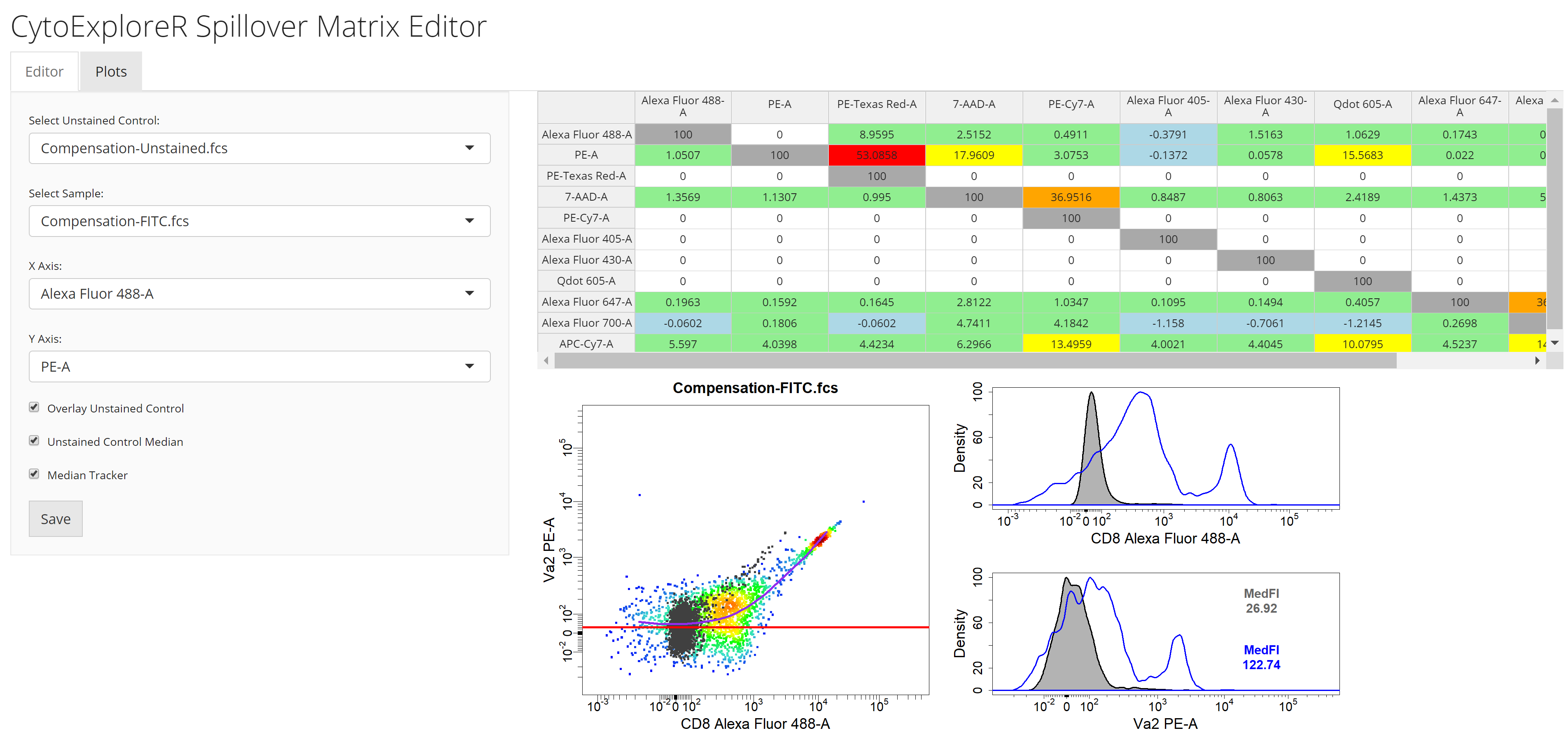Click the PE-Texas Red-A column header
Screen dimensions: 1568x740
(877, 104)
